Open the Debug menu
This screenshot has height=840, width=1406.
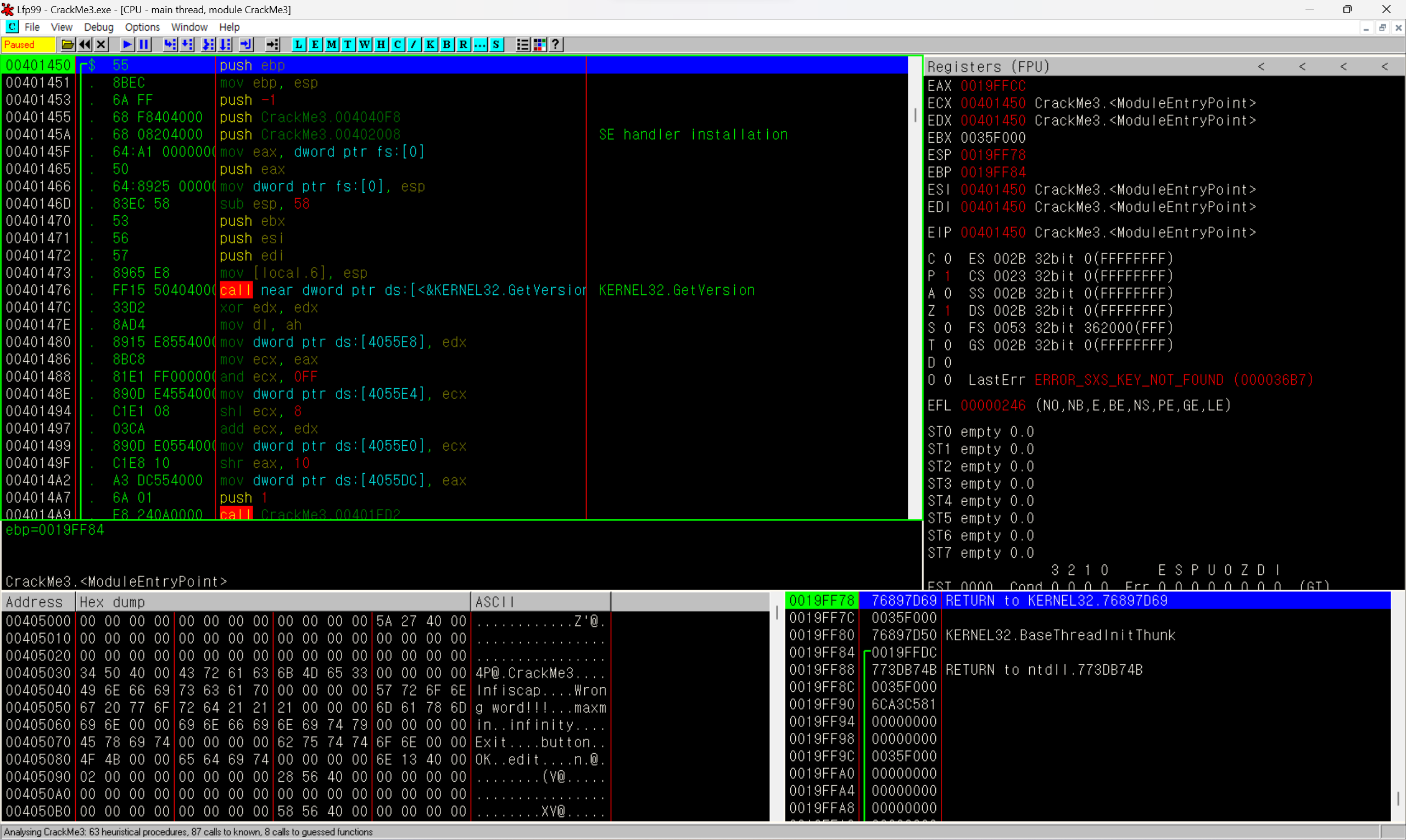click(98, 27)
